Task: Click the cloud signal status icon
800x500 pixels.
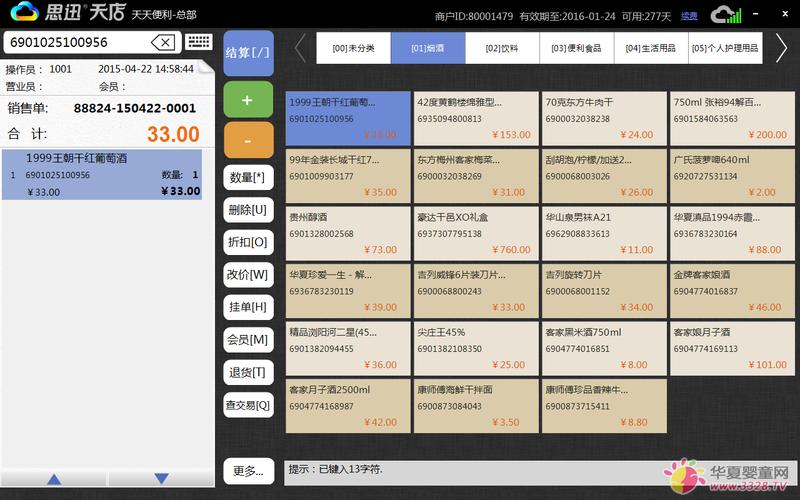Action: coord(726,15)
